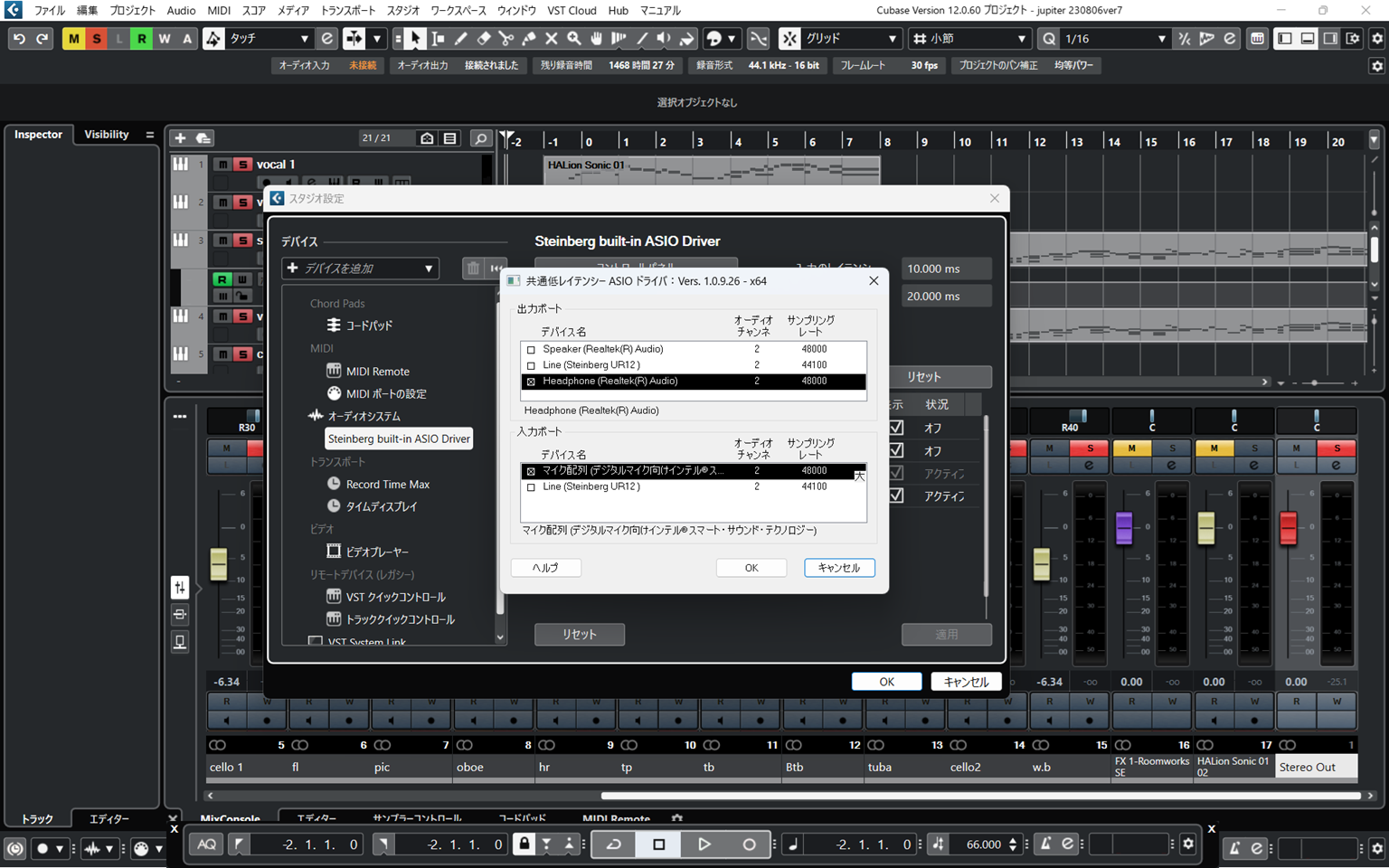This screenshot has width=1389, height=868.
Task: Open toolbar setup gear at top right
Action: (1377, 39)
